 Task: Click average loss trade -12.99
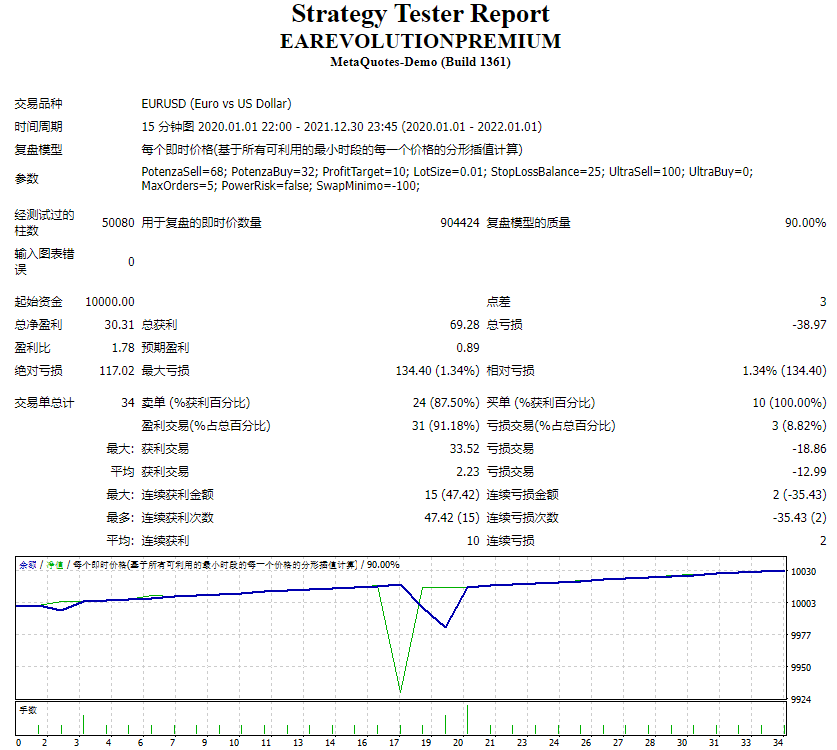pos(809,471)
